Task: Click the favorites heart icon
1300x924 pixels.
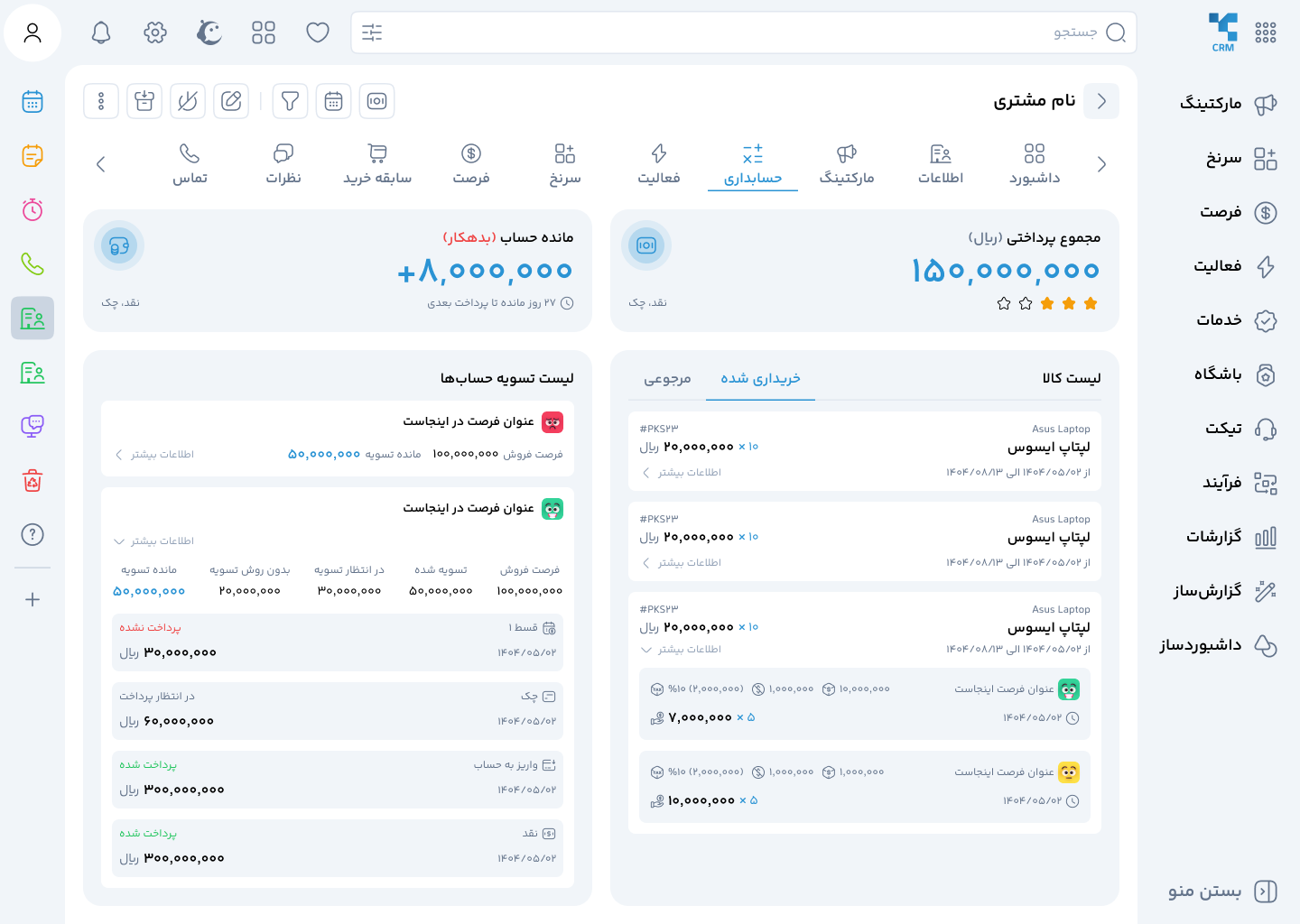Action: (318, 33)
